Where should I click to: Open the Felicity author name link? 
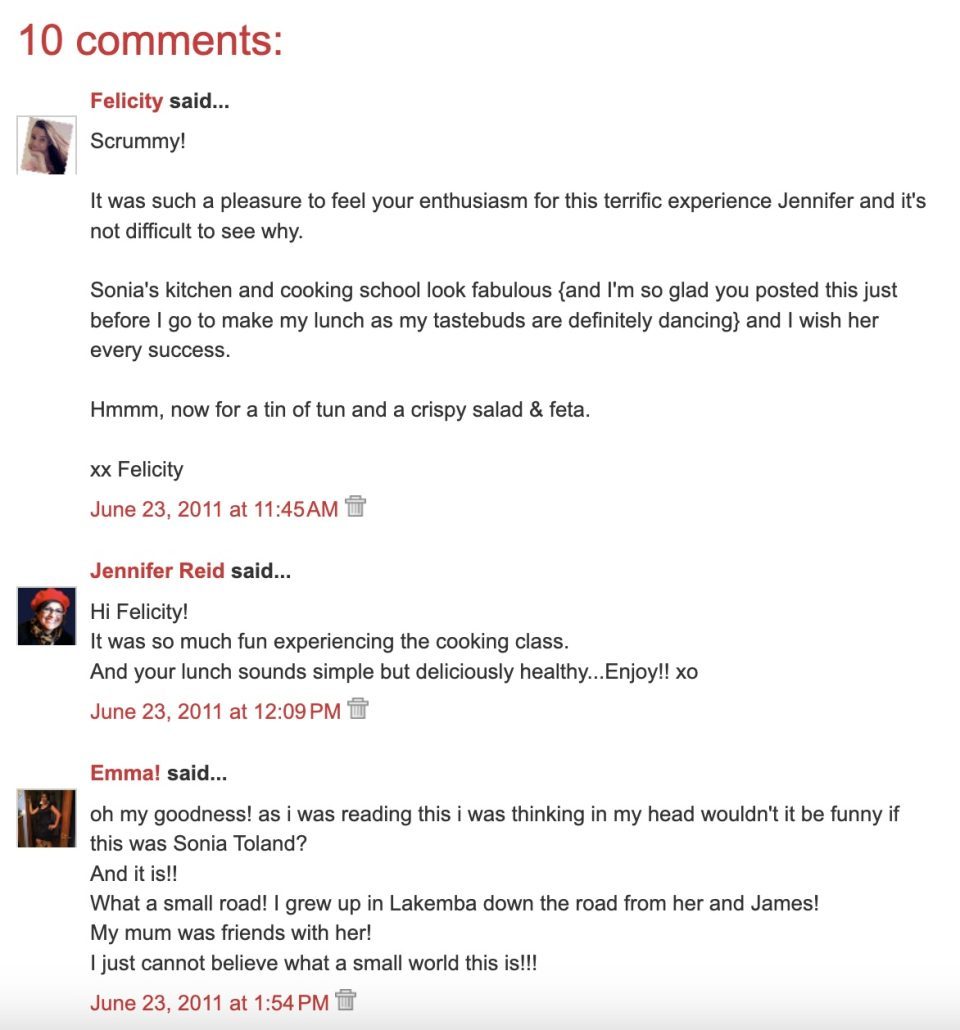tap(126, 101)
